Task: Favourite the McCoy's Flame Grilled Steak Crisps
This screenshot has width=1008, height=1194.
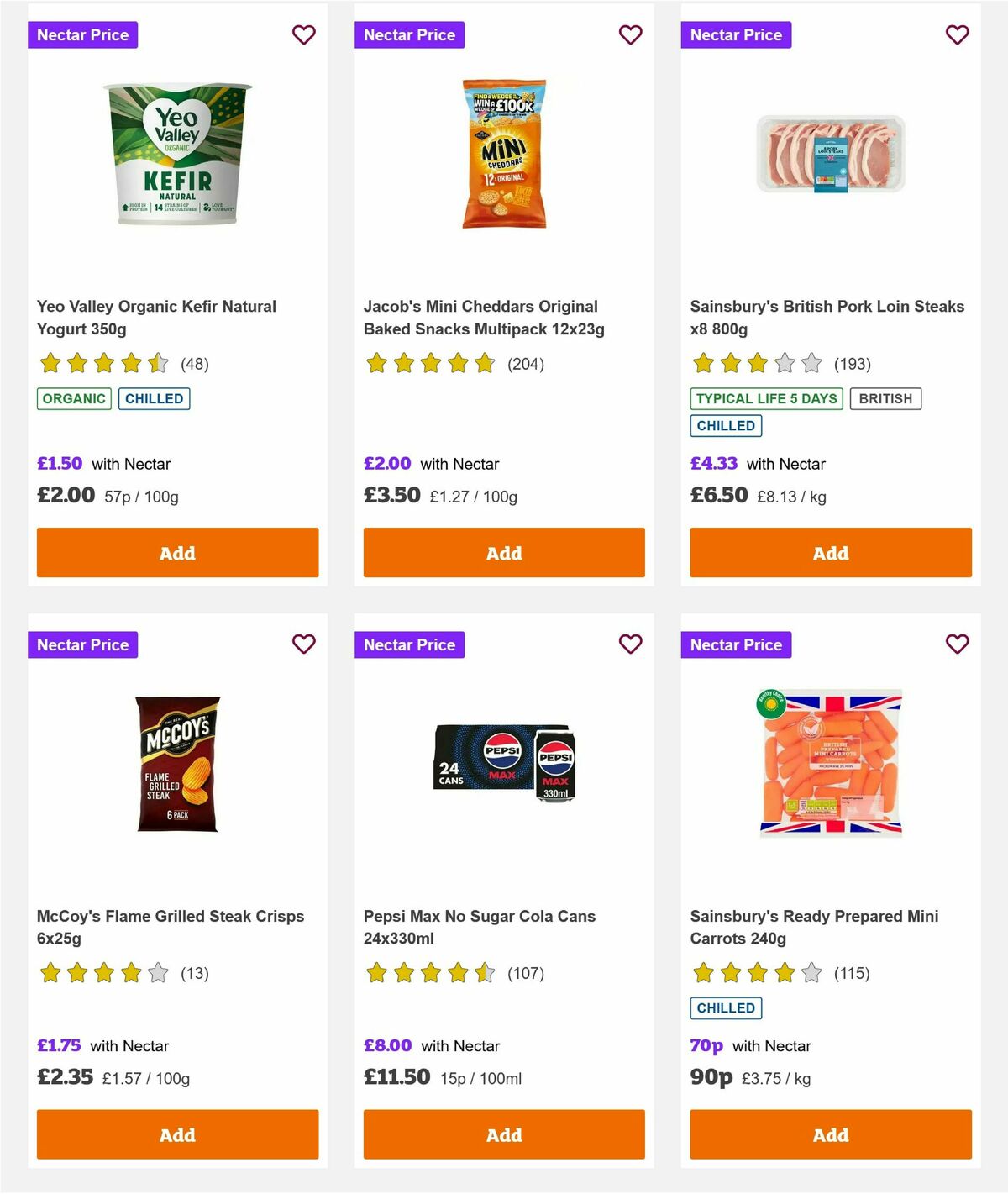Action: (x=303, y=644)
